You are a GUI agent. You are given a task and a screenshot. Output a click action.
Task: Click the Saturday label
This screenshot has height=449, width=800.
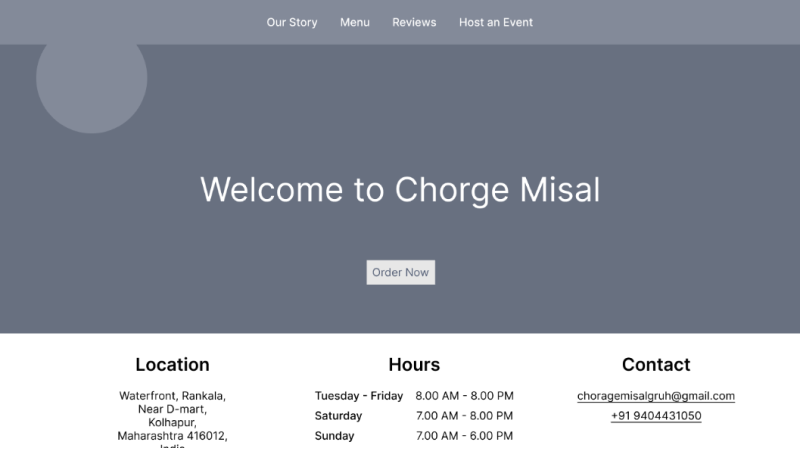338,416
